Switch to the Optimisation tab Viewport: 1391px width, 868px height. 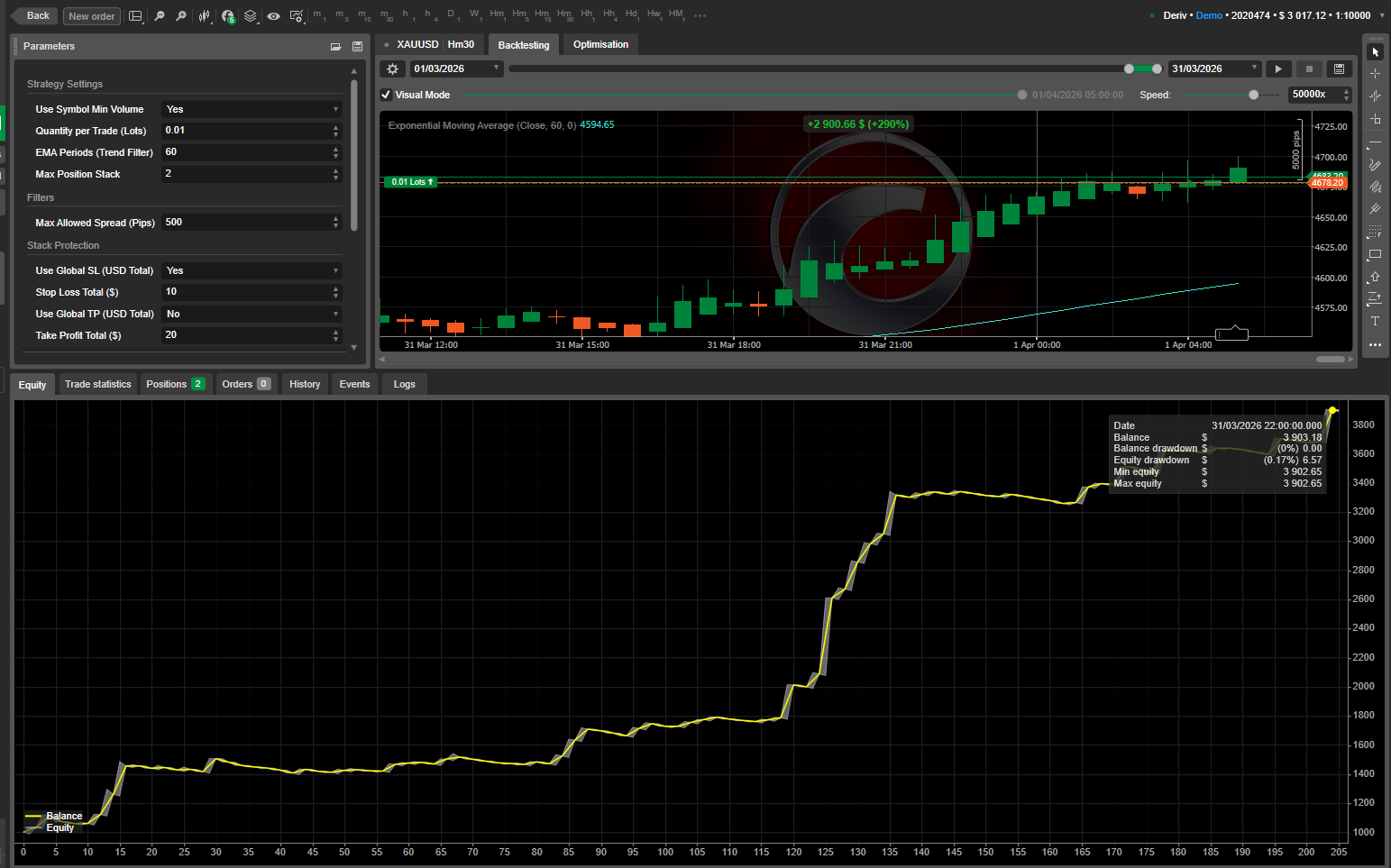point(600,44)
